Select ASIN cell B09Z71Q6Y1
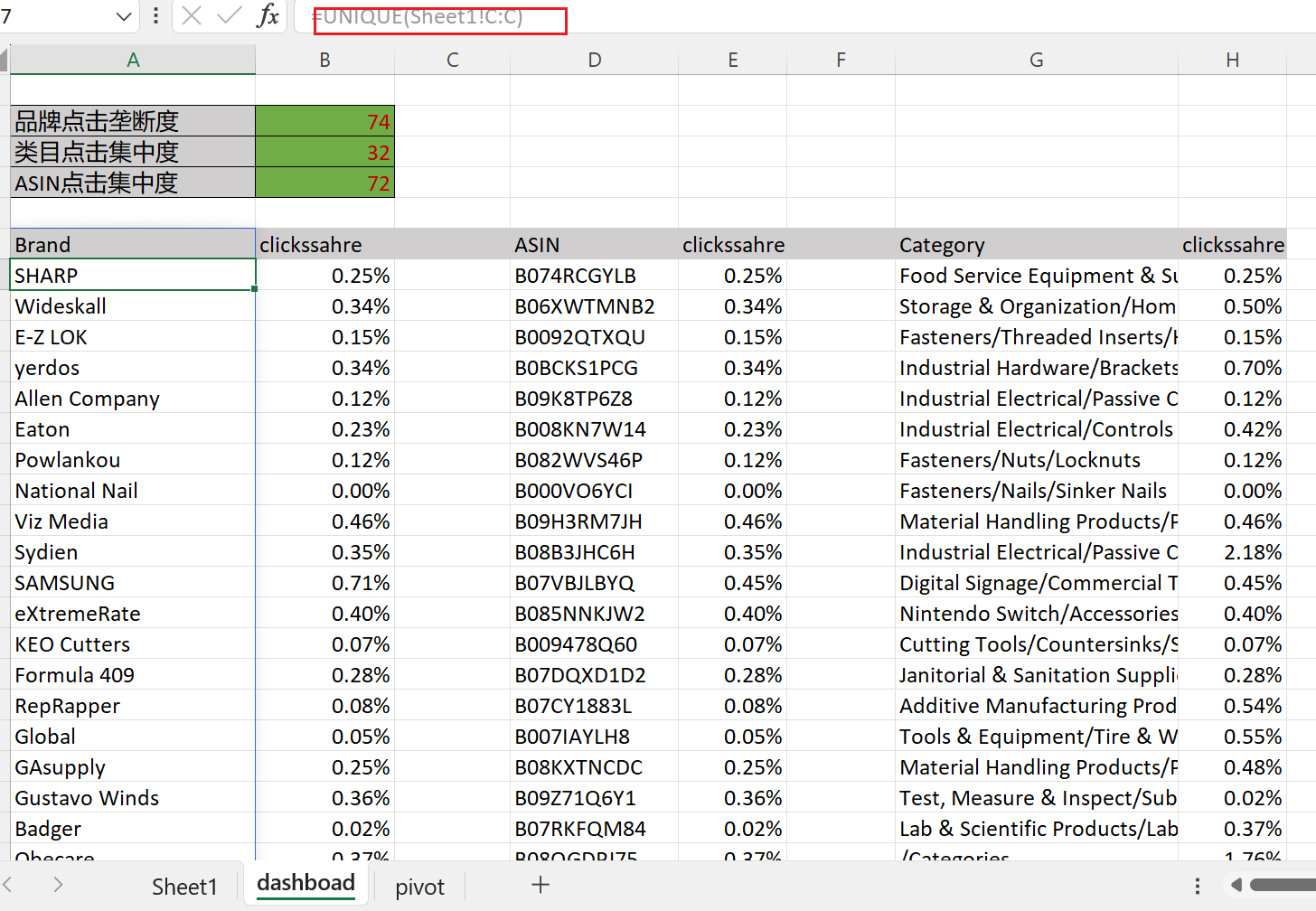Screen dimensions: 1316x911 click(x=594, y=797)
